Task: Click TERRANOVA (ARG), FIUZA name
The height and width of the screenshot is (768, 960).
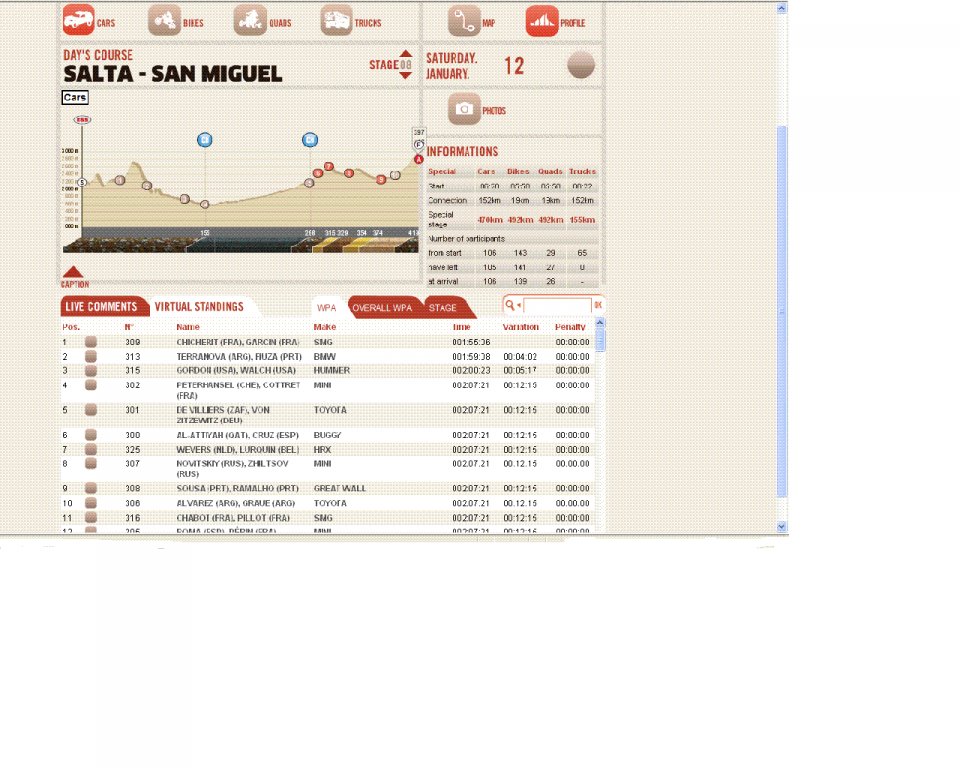Action: click(x=239, y=356)
